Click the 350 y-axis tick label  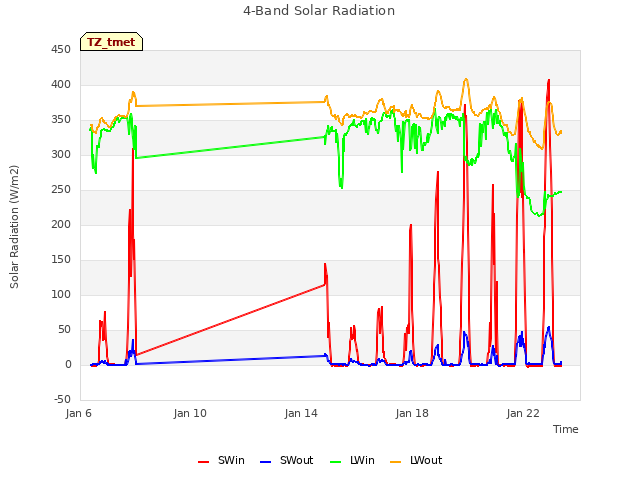click(61, 120)
